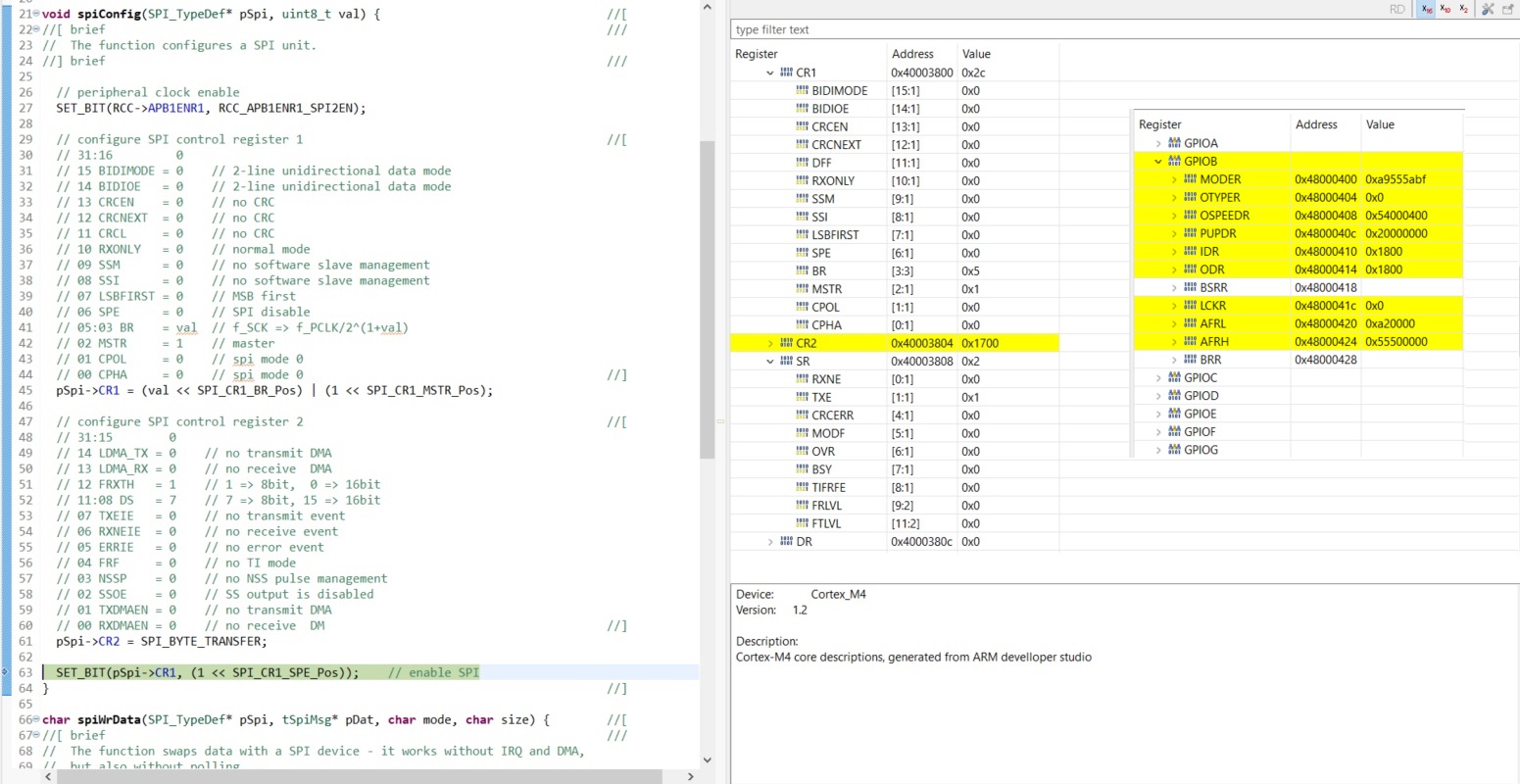Click the editor scrollbar up arrow
The height and width of the screenshot is (784, 1520).
coord(707,8)
